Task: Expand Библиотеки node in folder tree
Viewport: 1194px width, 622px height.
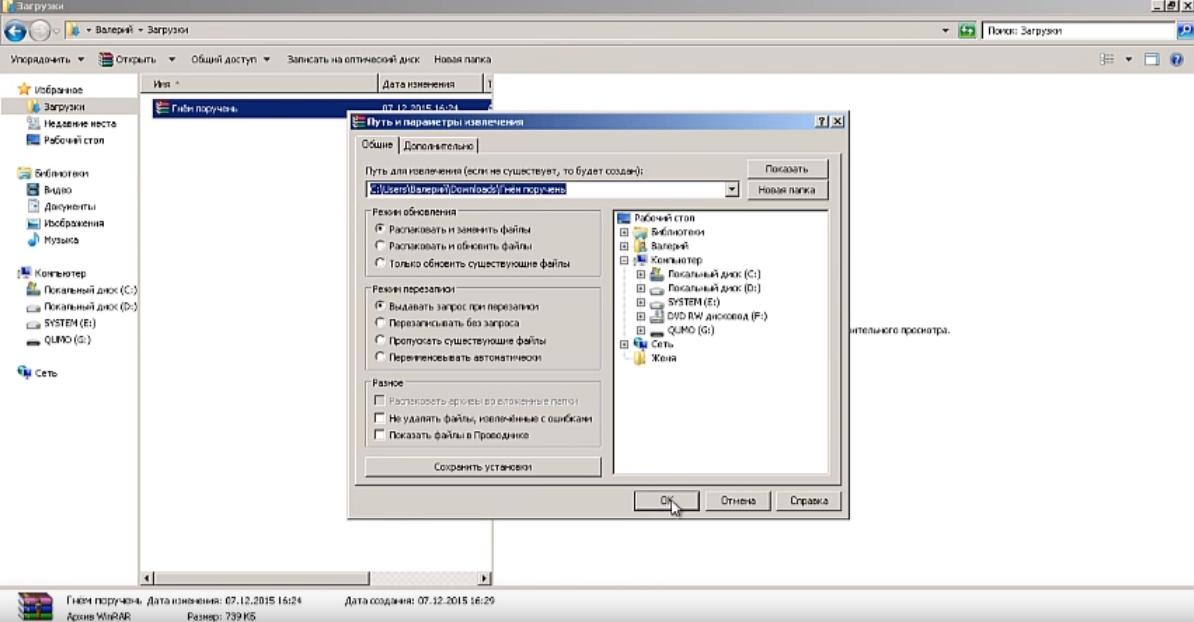Action: point(624,232)
